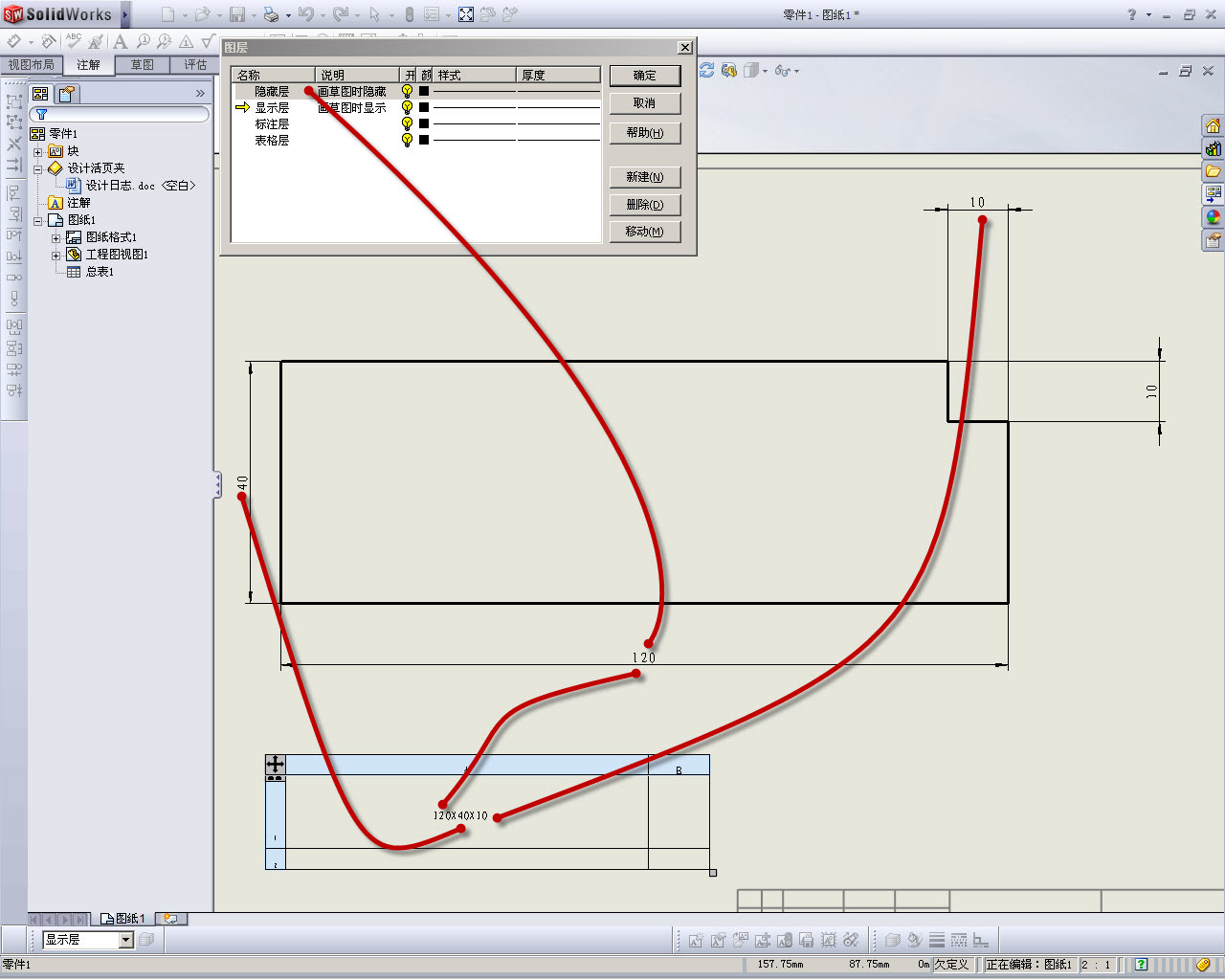Click the Surface Finish checkmark symbol tool
The width and height of the screenshot is (1225, 980).
pyautogui.click(x=207, y=41)
